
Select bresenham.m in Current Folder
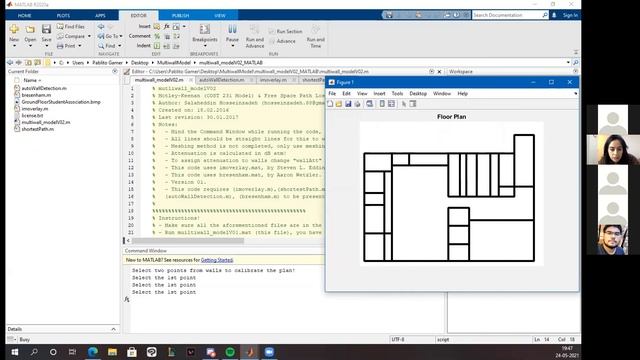click(x=36, y=95)
